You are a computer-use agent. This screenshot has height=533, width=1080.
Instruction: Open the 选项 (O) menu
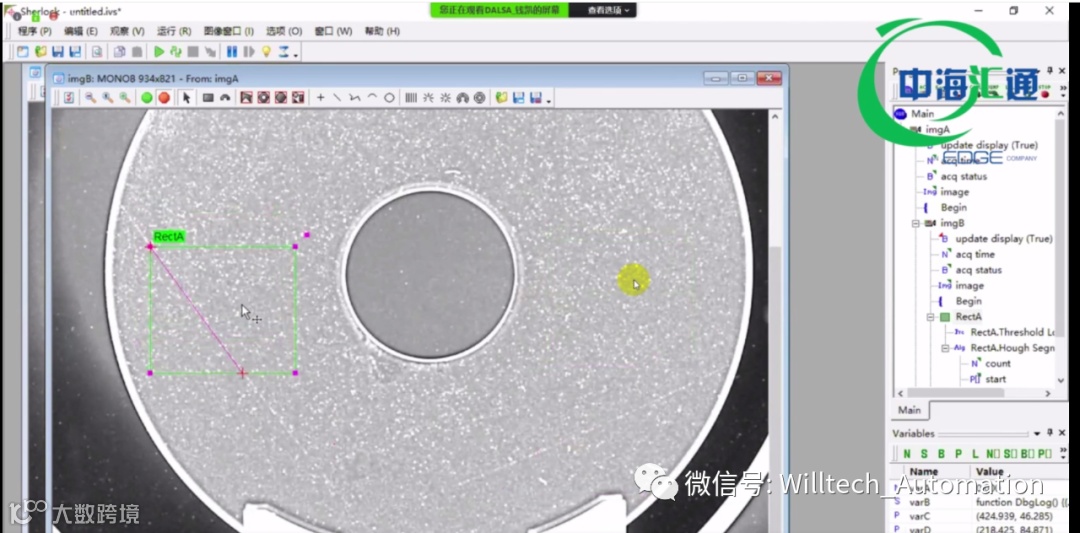pos(284,32)
